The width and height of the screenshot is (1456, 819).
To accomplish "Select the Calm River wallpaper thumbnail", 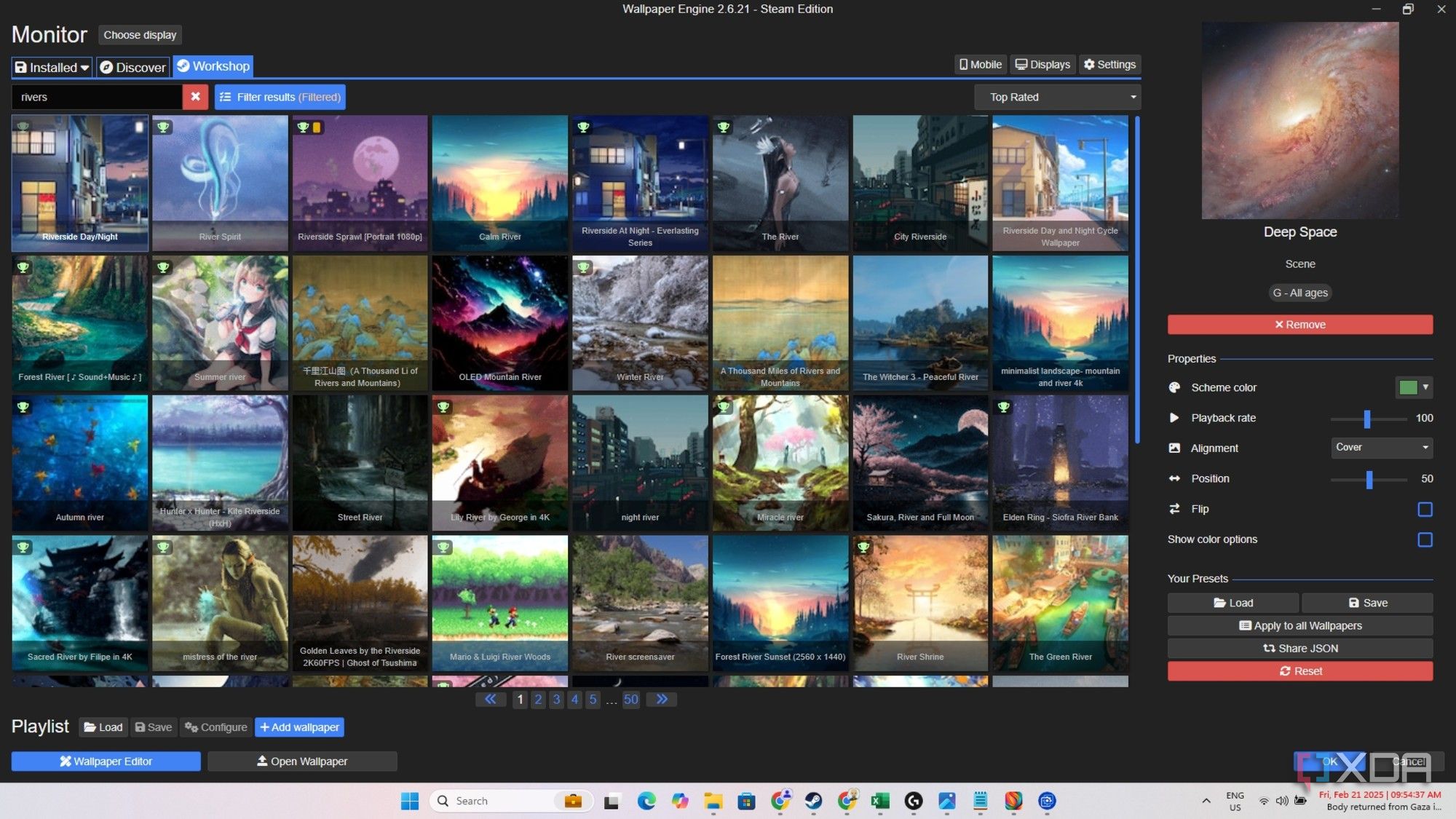I will point(499,182).
